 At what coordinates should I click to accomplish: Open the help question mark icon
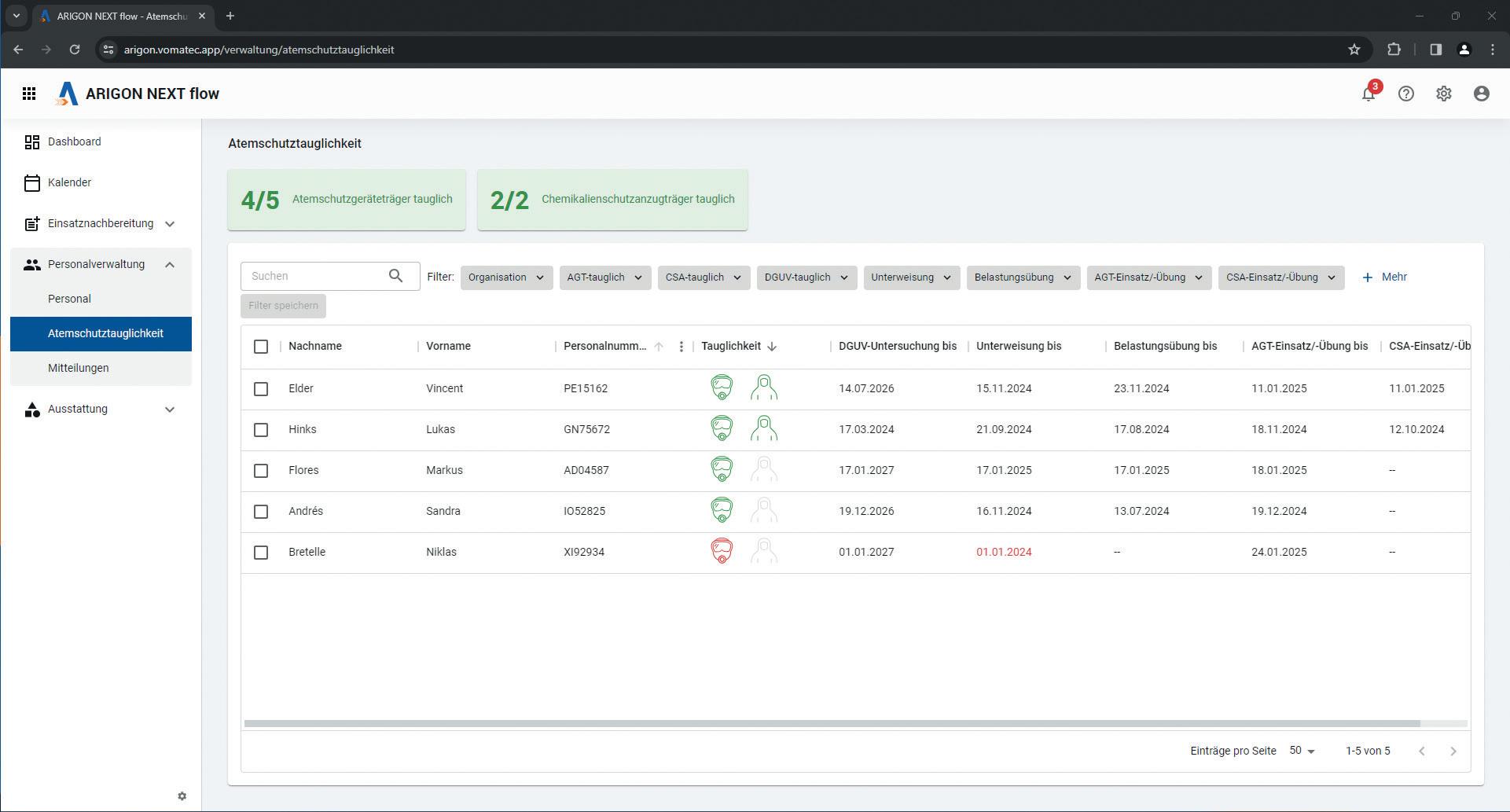1406,94
